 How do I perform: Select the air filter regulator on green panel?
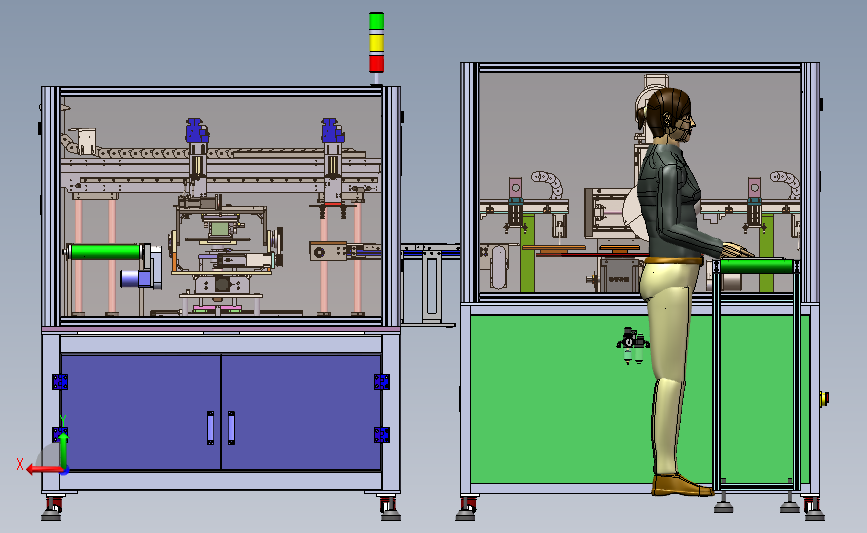click(633, 345)
